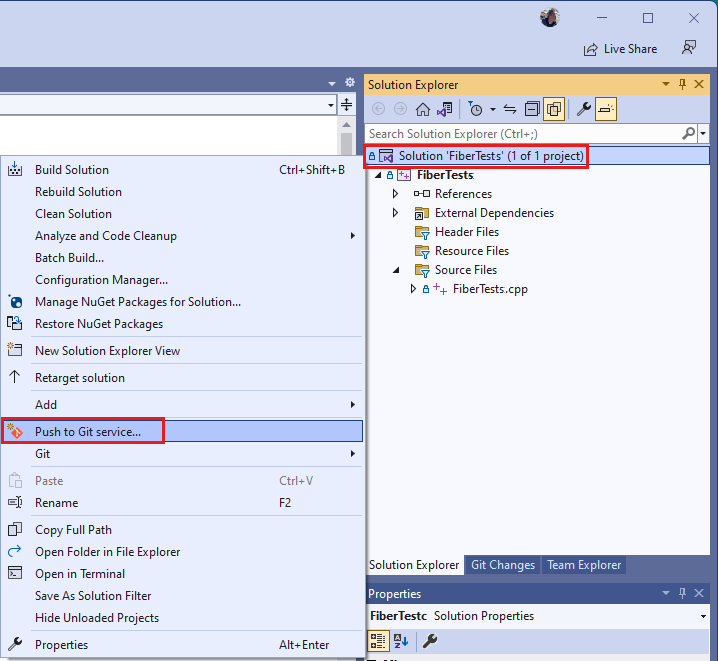The height and width of the screenshot is (661, 718).
Task: Pin the Properties panel
Action: 682,593
